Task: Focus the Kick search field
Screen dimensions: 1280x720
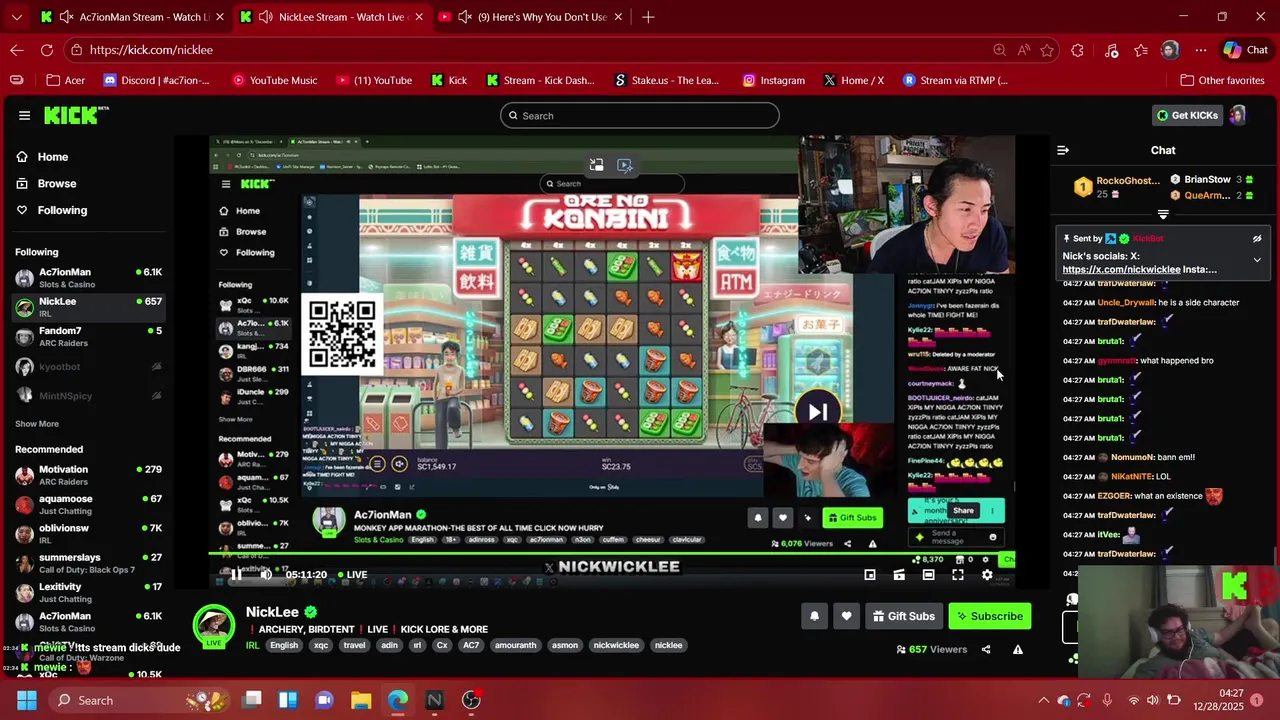Action: [640, 115]
